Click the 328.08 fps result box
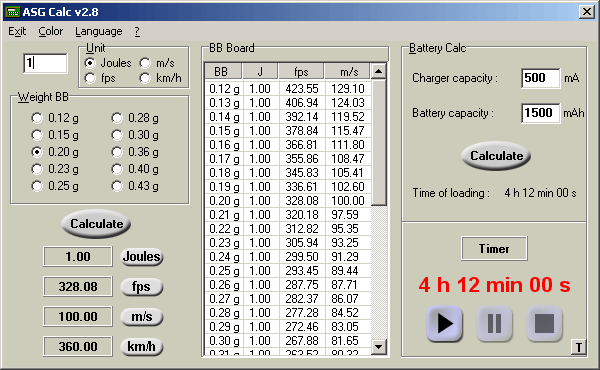Viewport: 600px width, 370px height. (x=78, y=287)
